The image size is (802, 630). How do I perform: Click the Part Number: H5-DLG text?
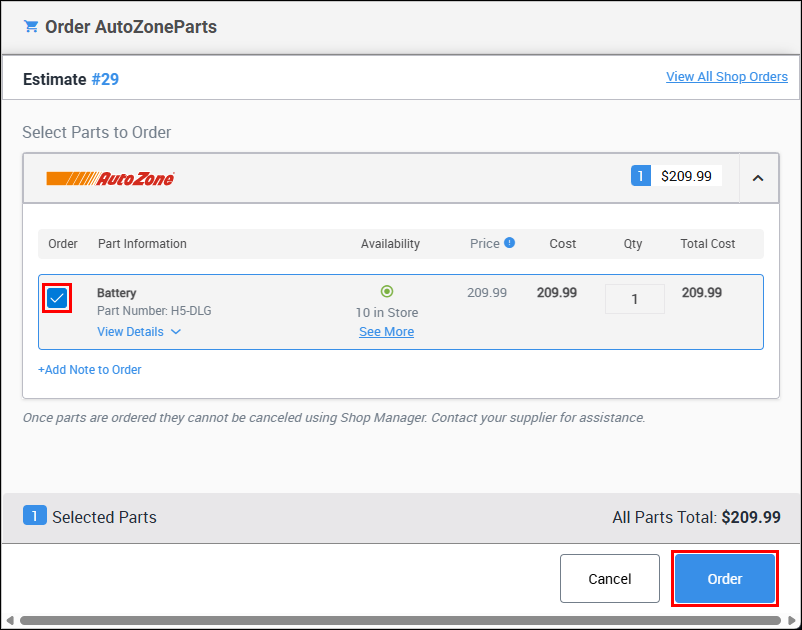(x=154, y=311)
